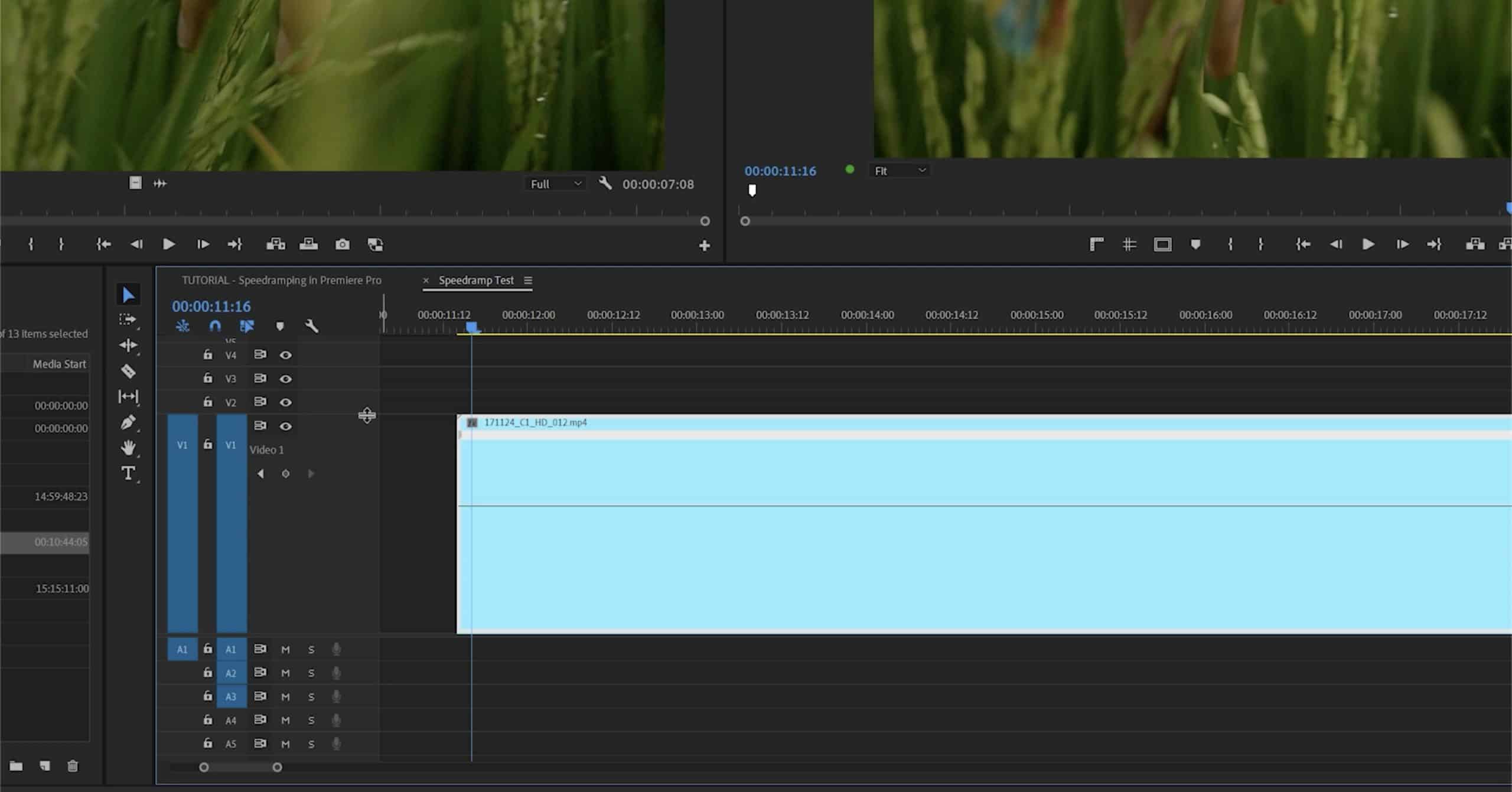The image size is (1512, 792).
Task: Select the Selection tool arrow
Action: 128,294
